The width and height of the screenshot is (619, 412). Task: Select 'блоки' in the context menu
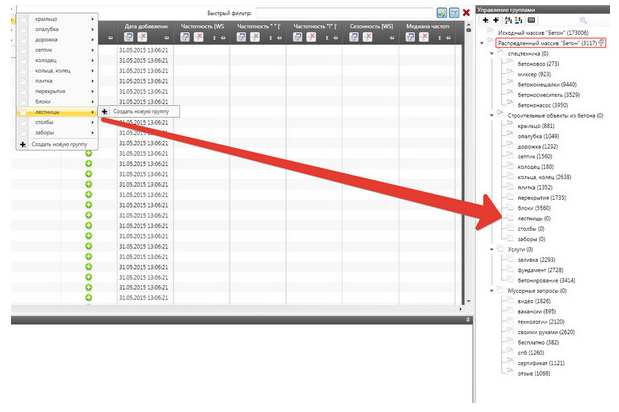pos(41,101)
